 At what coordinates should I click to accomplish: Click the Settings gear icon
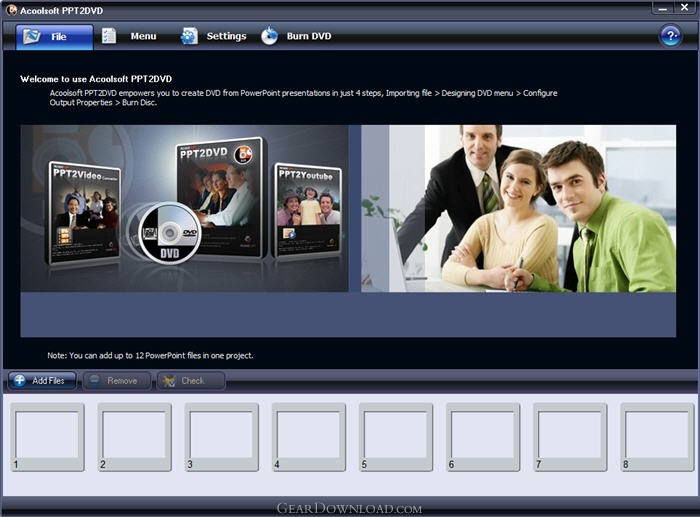tap(189, 36)
